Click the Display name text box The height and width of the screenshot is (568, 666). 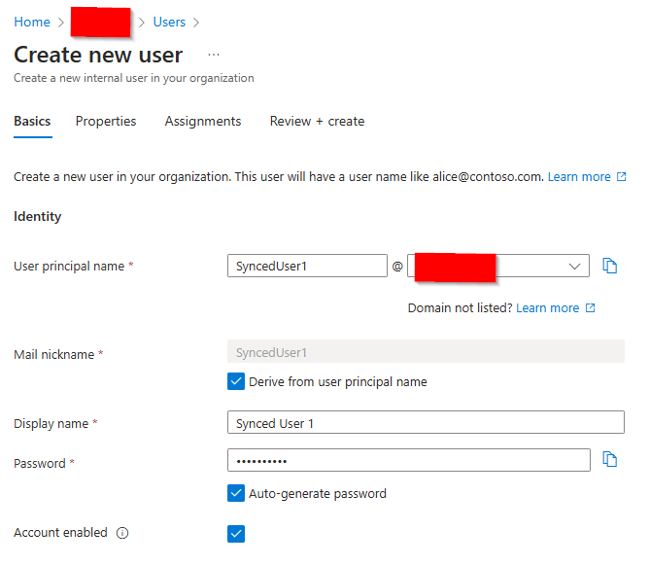(425, 423)
